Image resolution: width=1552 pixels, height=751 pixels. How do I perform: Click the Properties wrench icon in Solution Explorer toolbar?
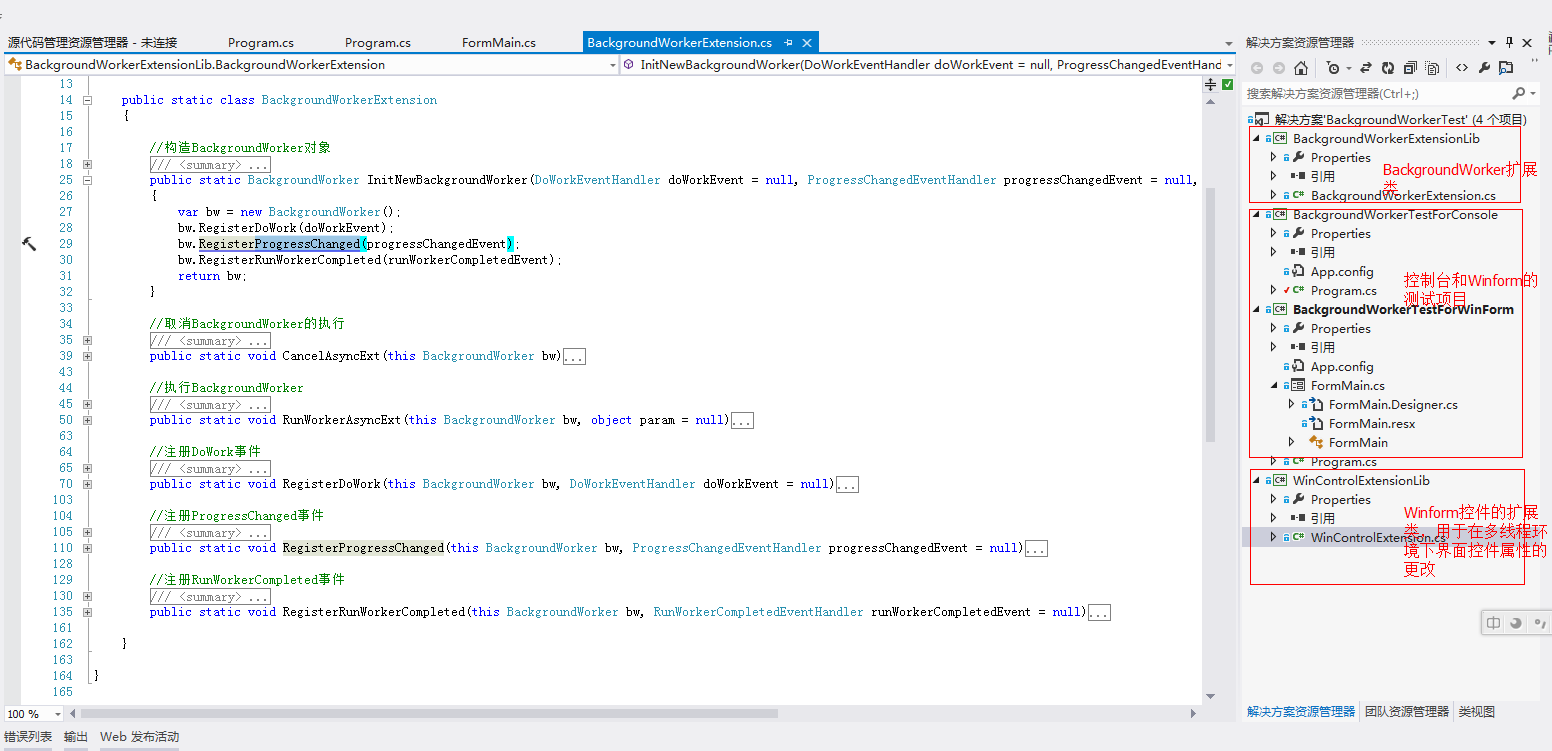pos(1484,68)
